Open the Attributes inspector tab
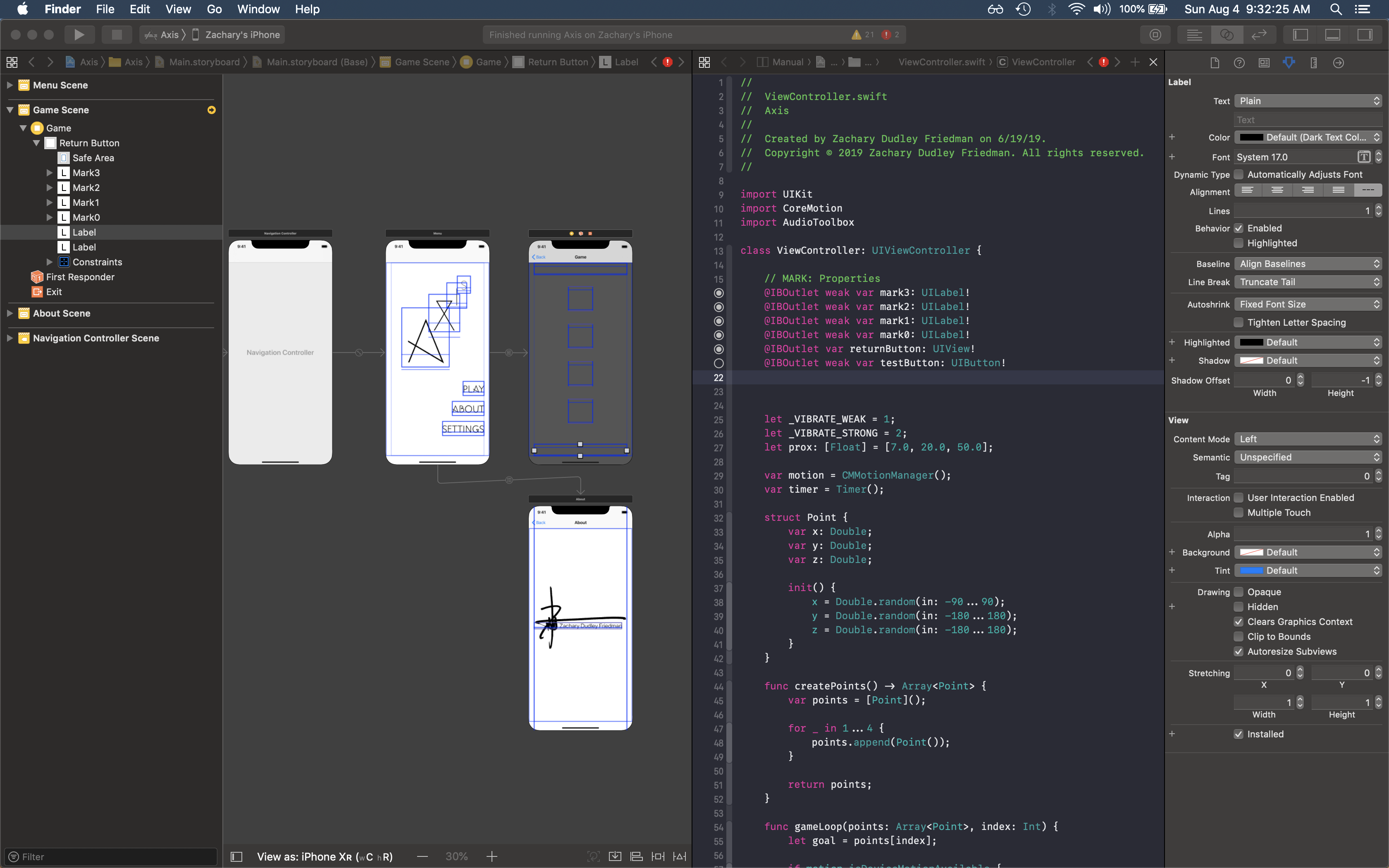Screen dimensions: 1389x868 click(1289, 62)
